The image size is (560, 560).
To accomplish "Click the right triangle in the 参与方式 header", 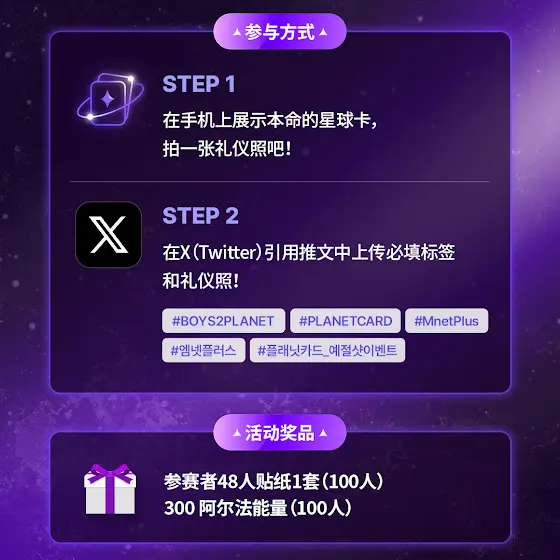I will coord(323,32).
